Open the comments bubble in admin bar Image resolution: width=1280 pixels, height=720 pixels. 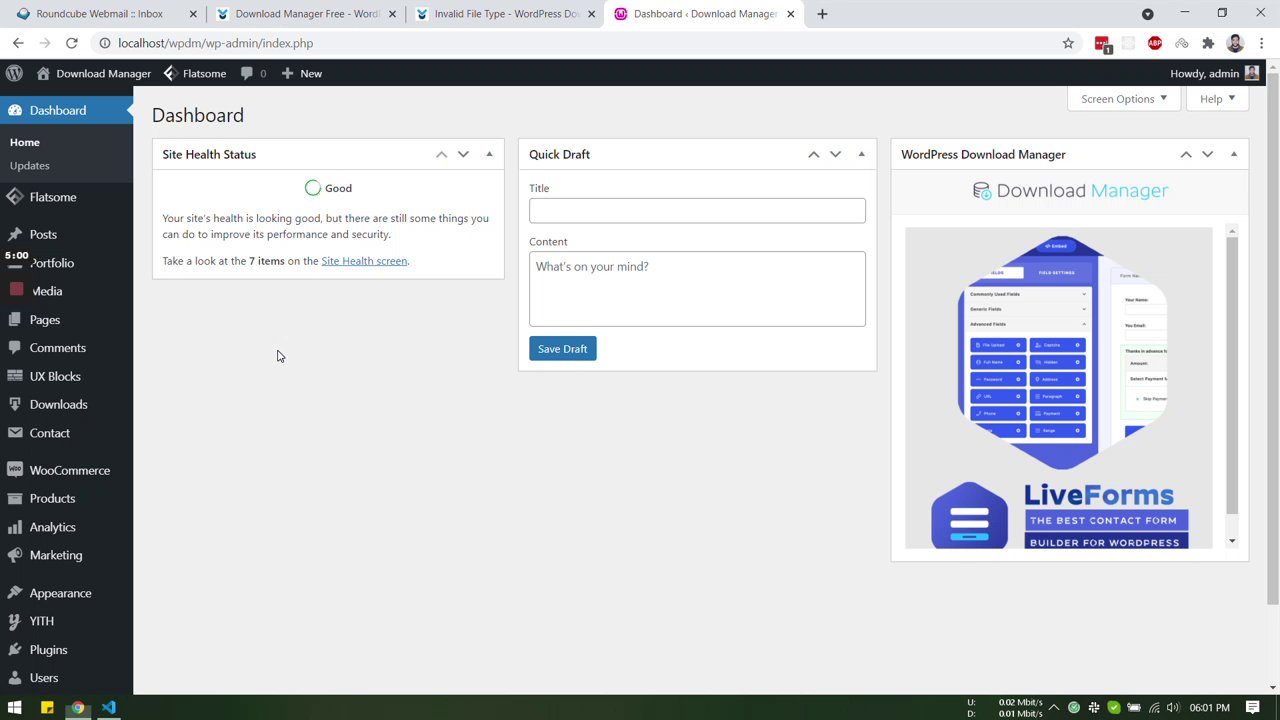[254, 73]
